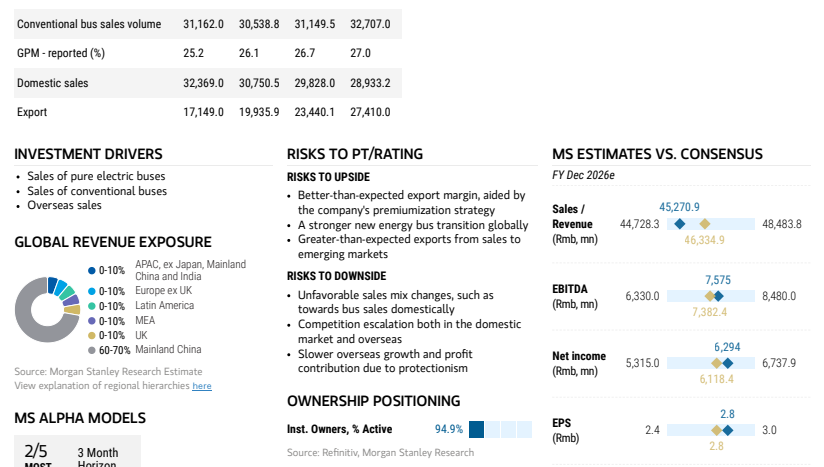Click the EBITDA estimate range bar

tap(710, 296)
